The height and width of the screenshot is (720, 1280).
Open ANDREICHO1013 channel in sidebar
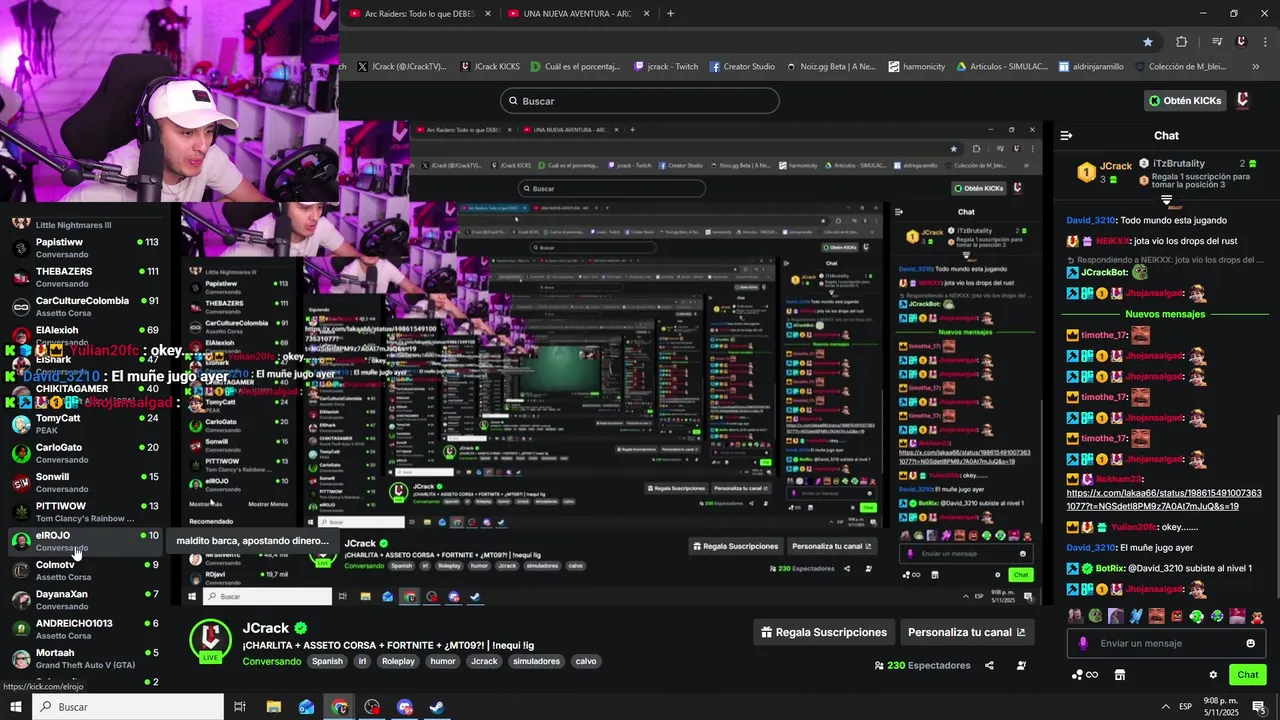point(84,629)
